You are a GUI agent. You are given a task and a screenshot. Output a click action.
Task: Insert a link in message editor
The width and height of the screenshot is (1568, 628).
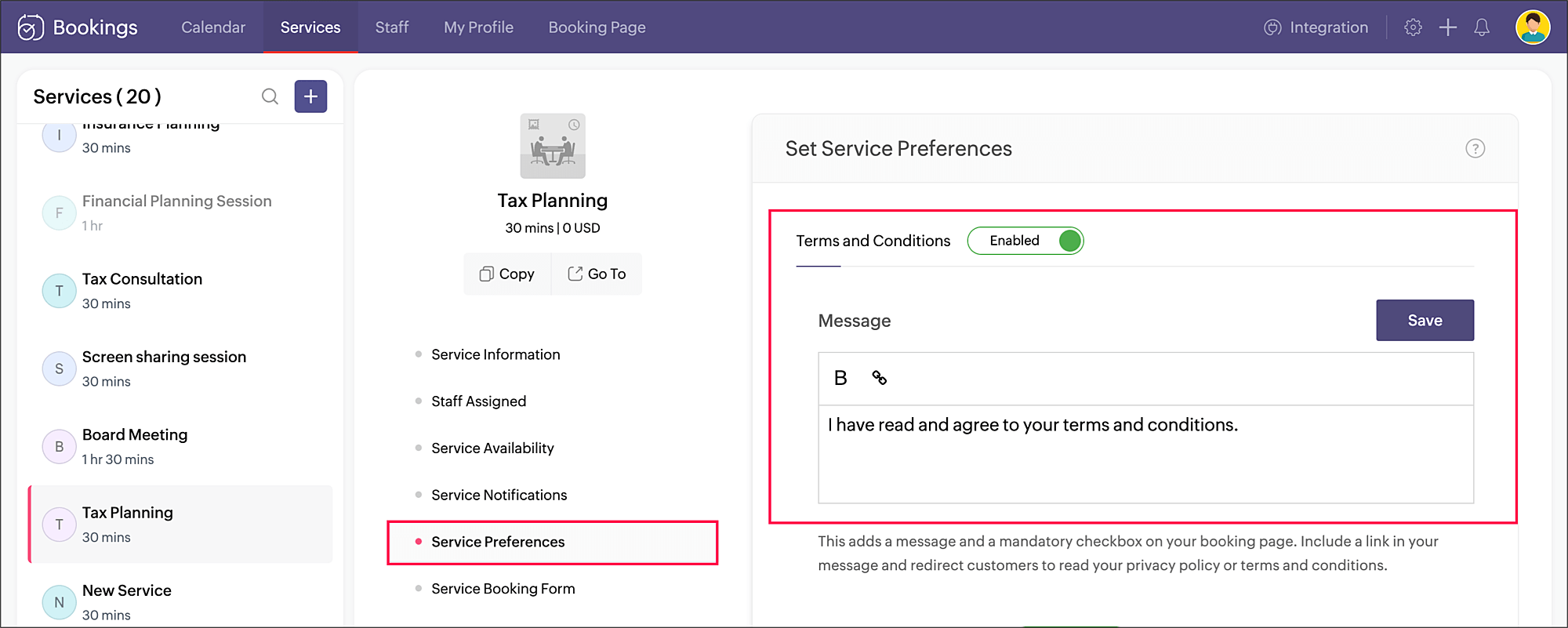880,378
